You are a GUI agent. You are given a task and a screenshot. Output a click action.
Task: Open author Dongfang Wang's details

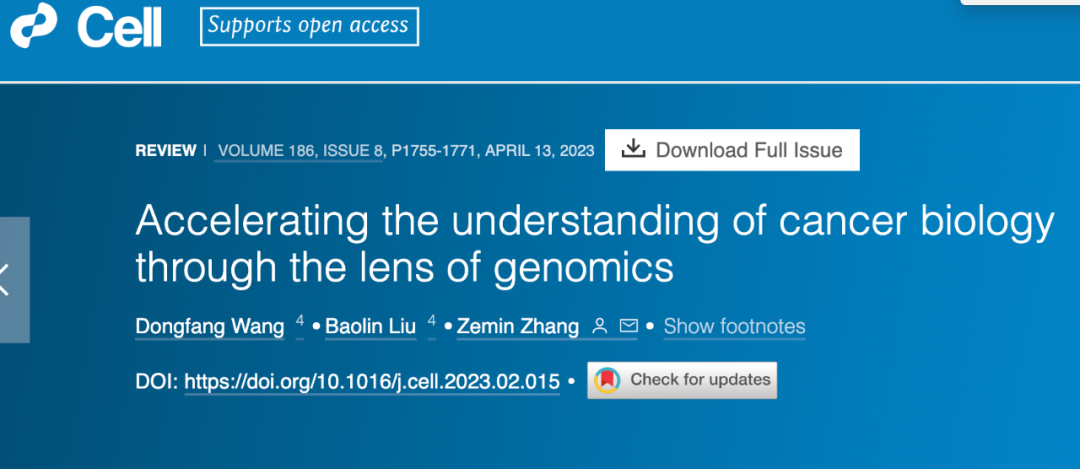coord(210,326)
